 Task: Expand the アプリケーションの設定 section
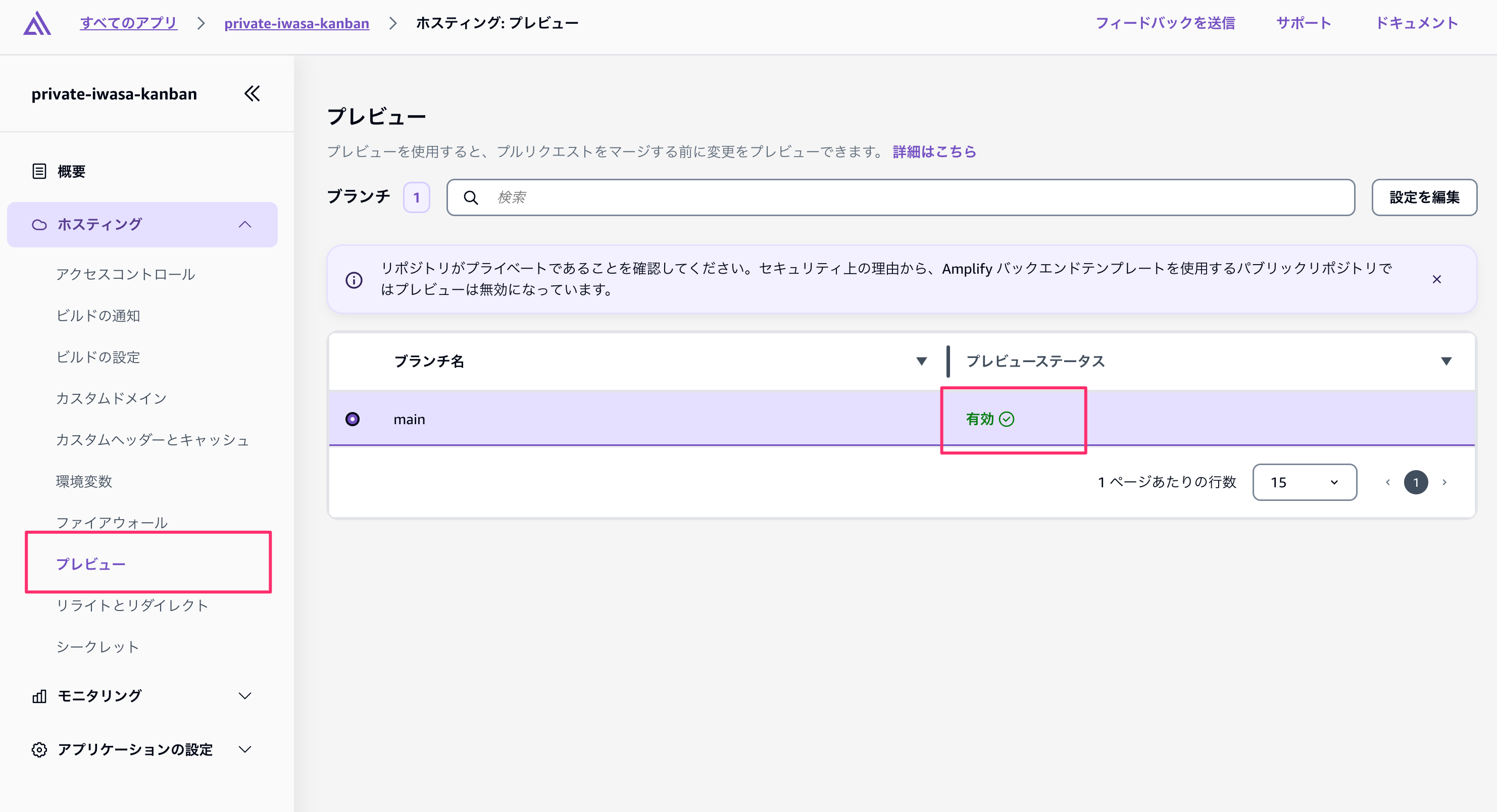[245, 749]
